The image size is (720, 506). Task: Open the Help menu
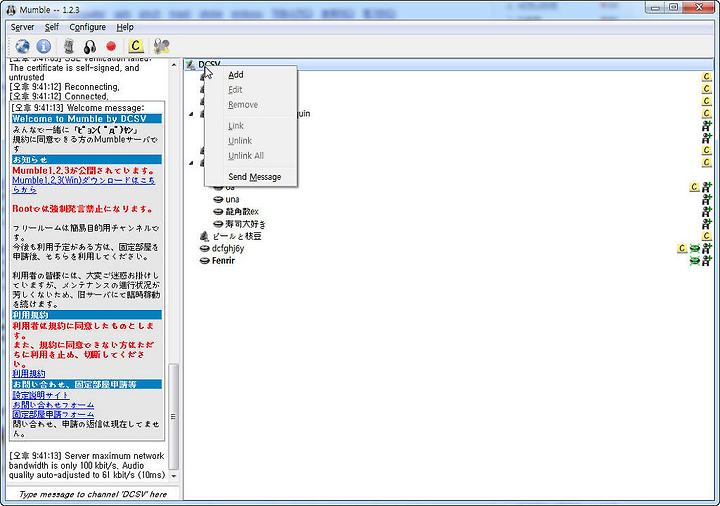point(124,27)
